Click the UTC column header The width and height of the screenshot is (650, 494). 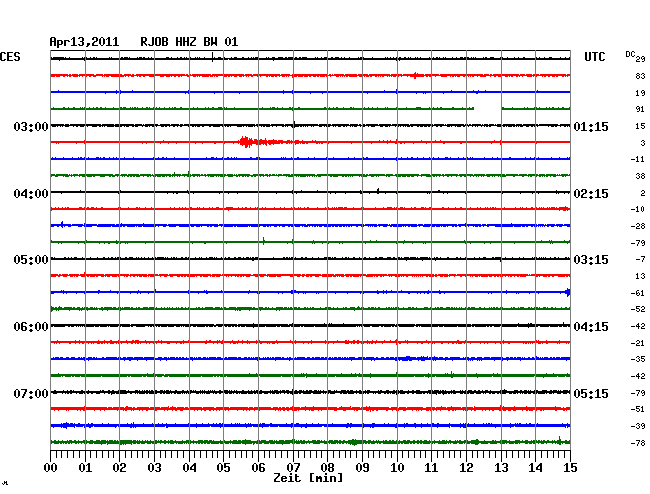(594, 57)
